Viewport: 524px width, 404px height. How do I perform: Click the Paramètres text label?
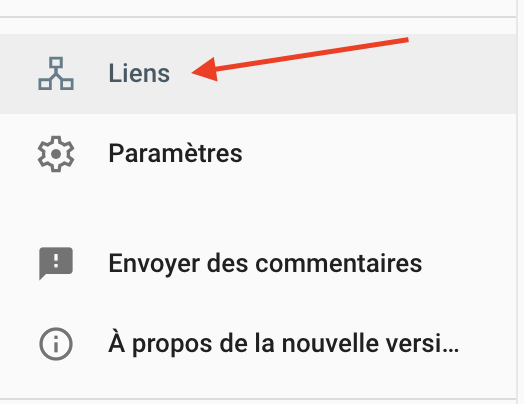coord(175,153)
